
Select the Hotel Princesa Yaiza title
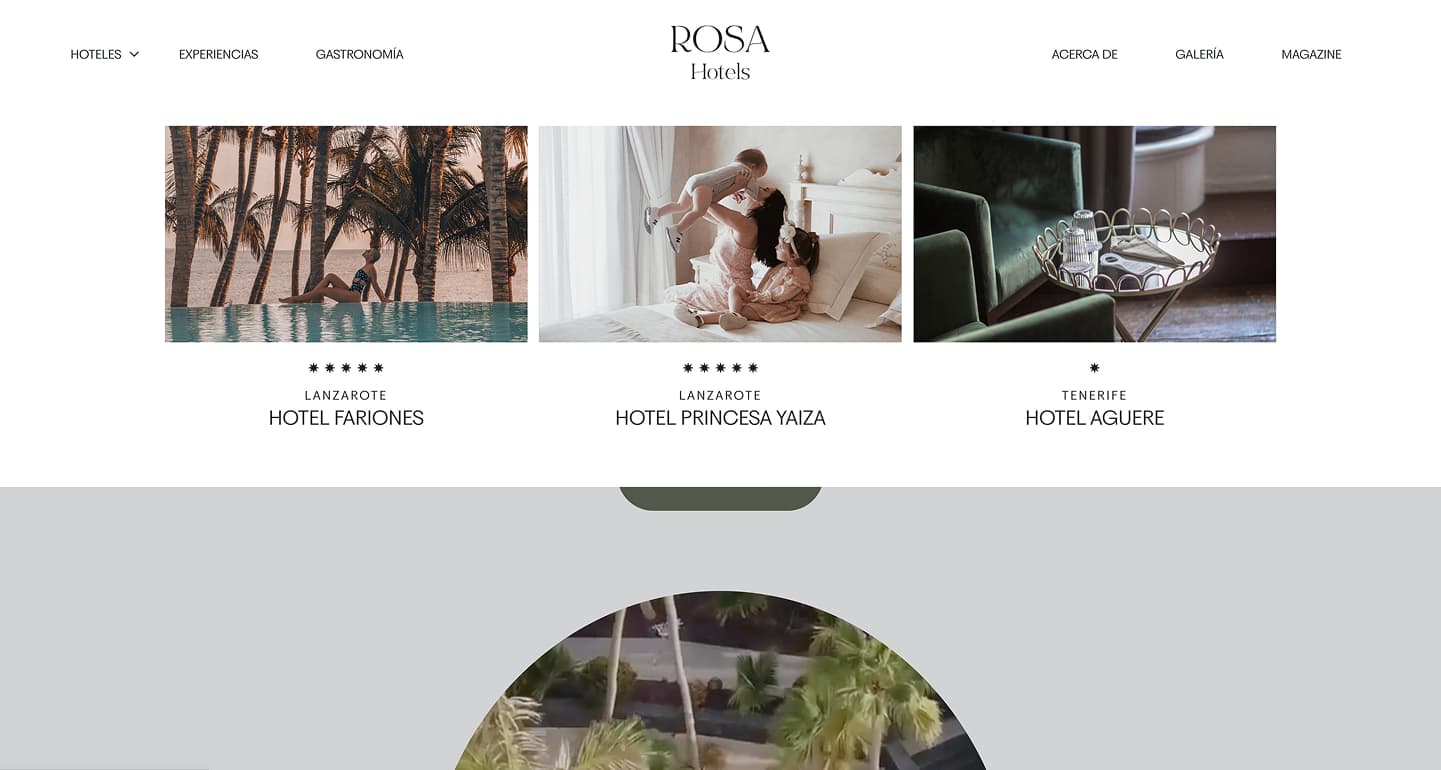coord(720,418)
